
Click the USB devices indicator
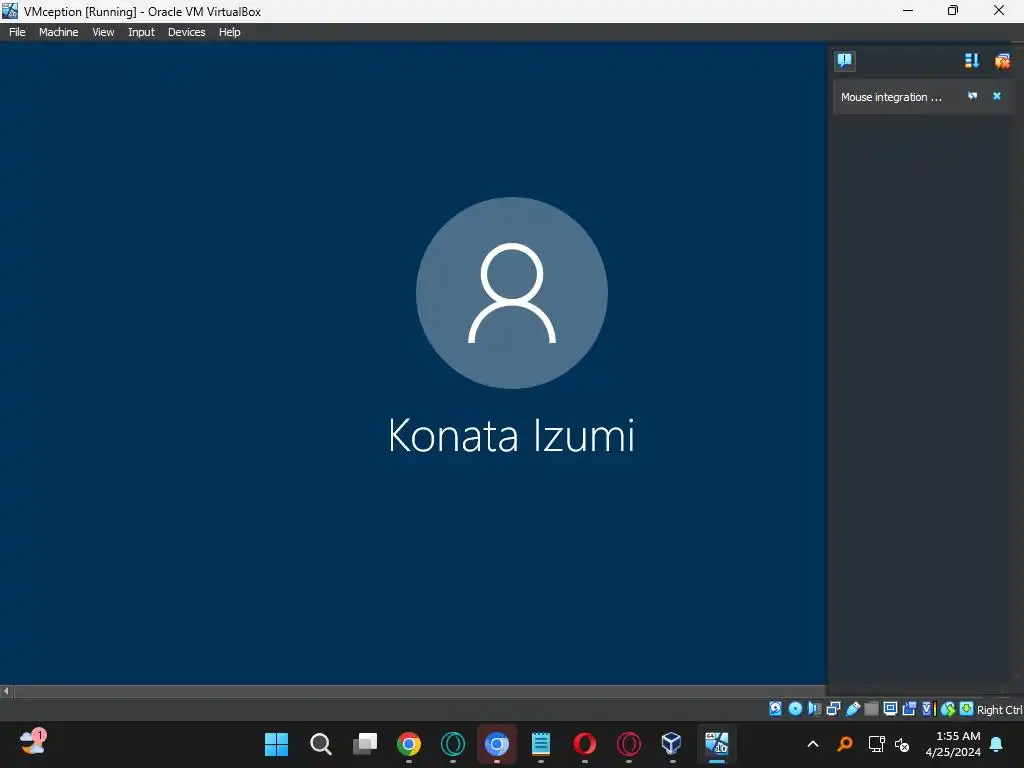pos(852,709)
